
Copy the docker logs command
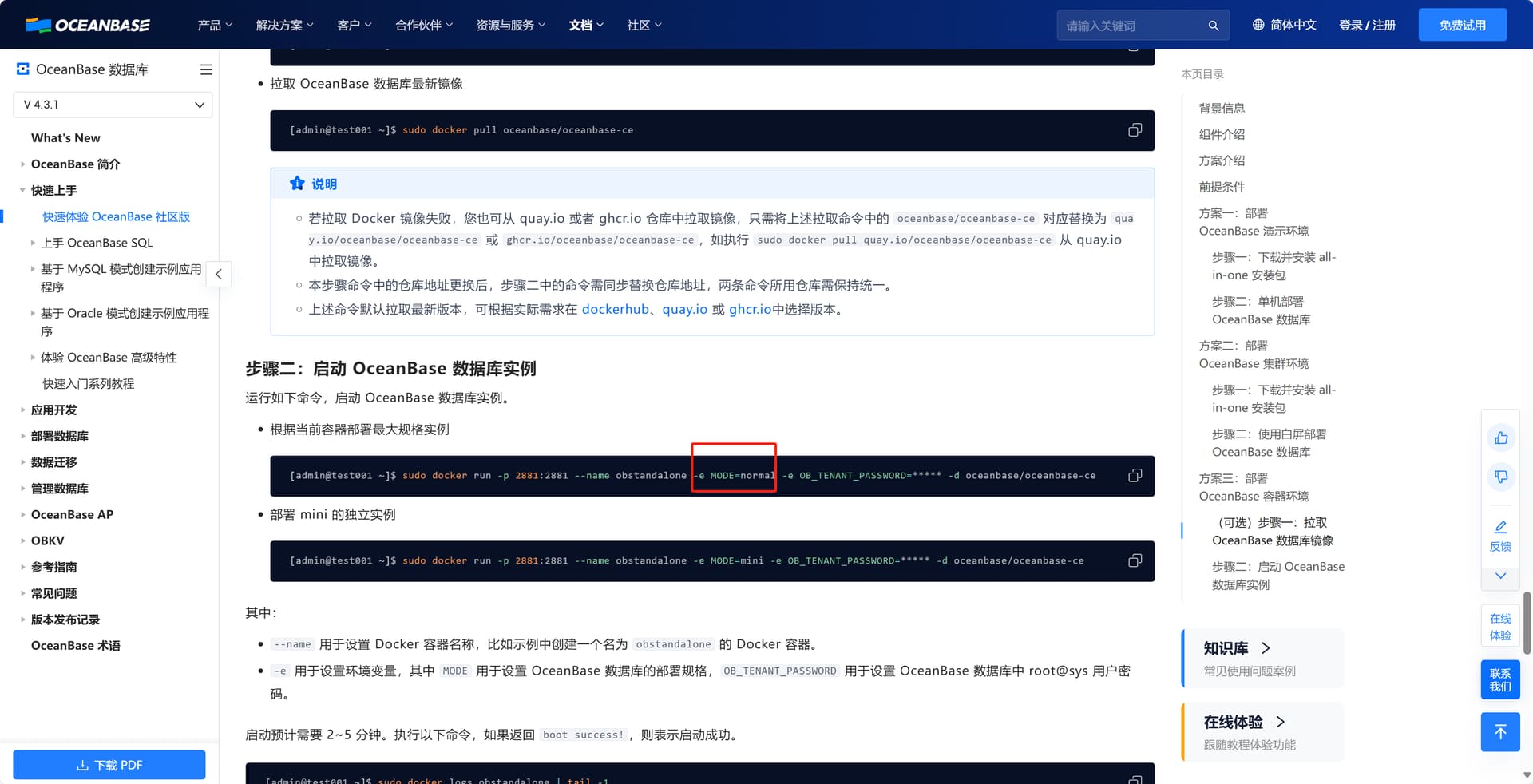(x=1135, y=779)
